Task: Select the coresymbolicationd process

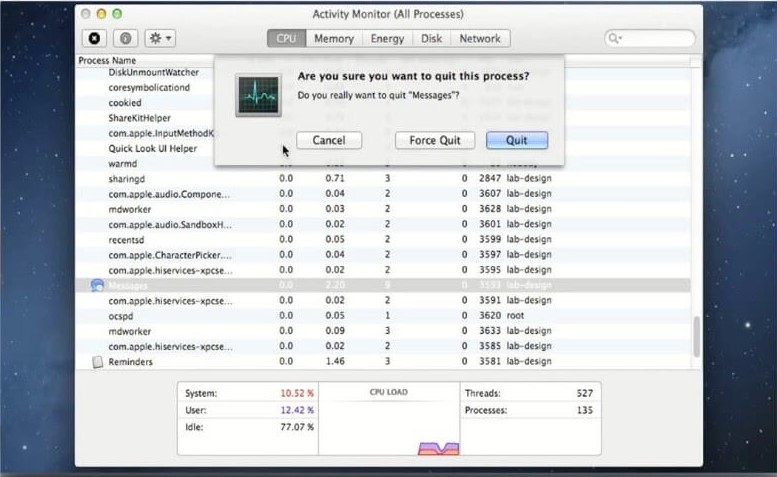Action: click(149, 88)
